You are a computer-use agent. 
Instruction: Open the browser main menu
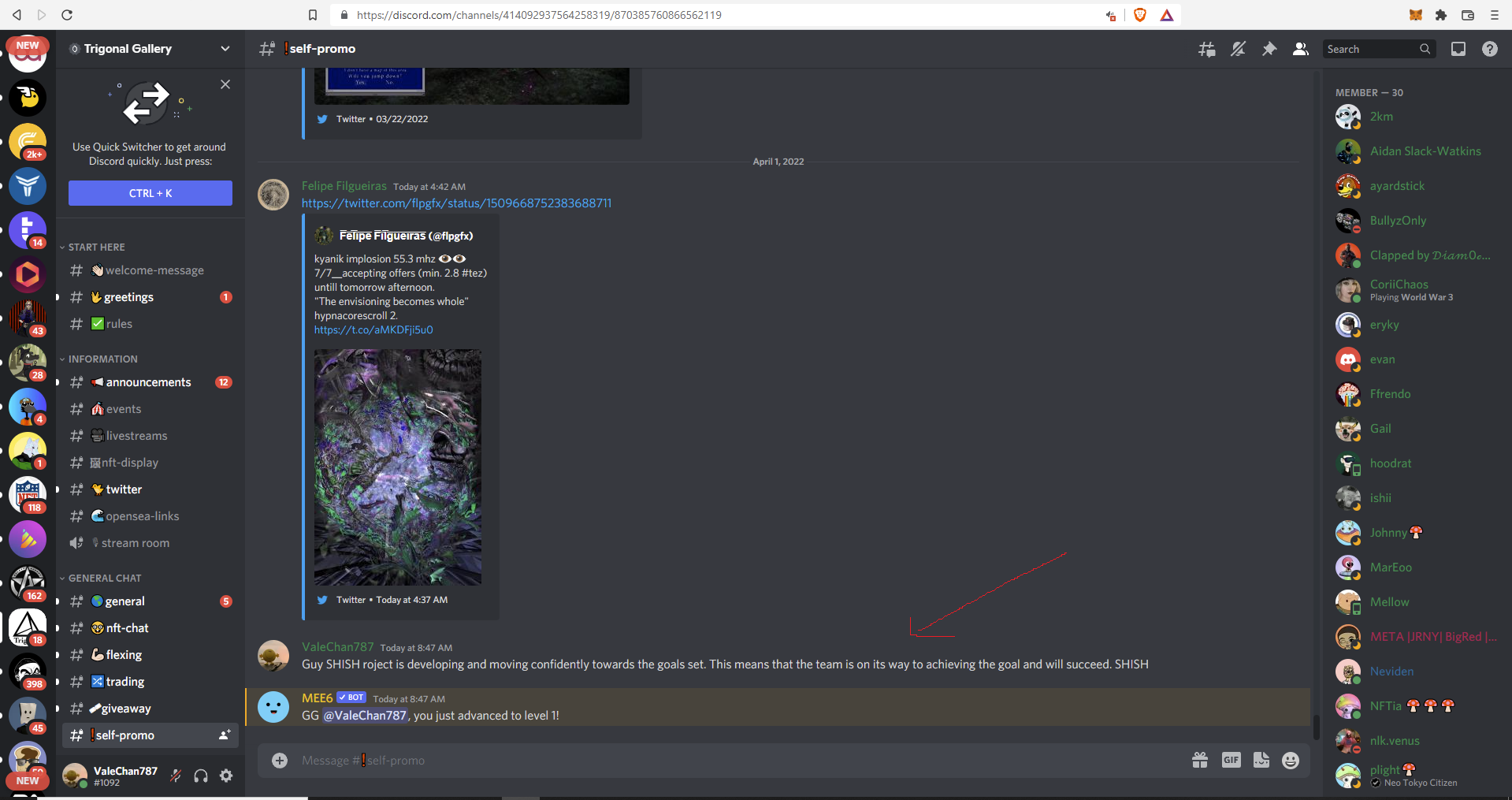click(1495, 15)
